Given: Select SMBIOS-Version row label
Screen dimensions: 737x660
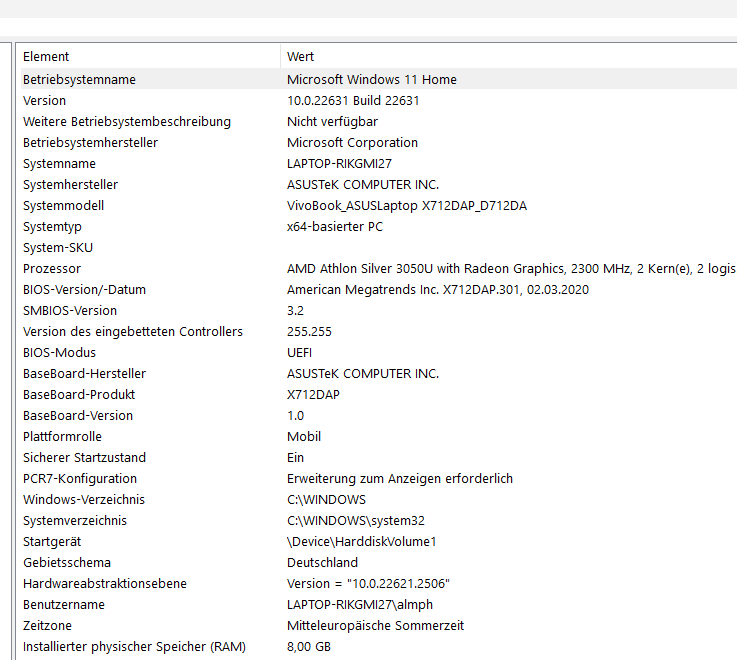Looking at the screenshot, I should 70,311.
